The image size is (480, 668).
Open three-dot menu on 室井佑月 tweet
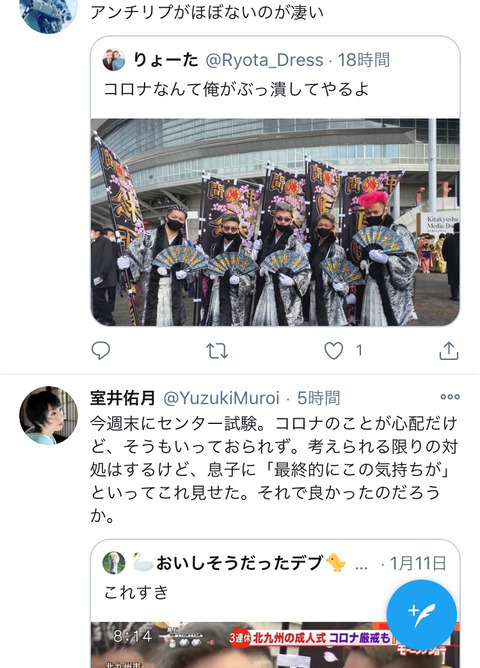pos(450,397)
